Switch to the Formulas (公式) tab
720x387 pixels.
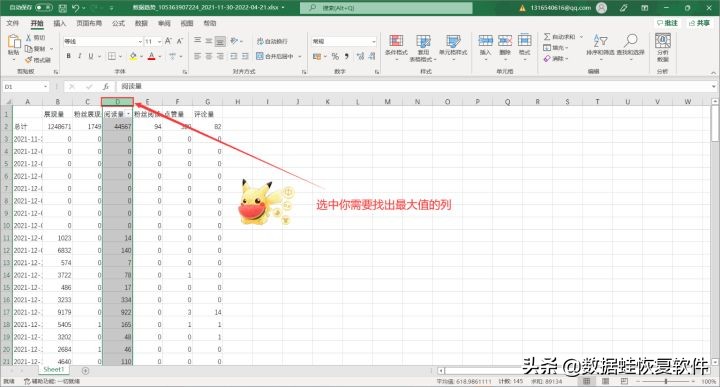coord(118,23)
